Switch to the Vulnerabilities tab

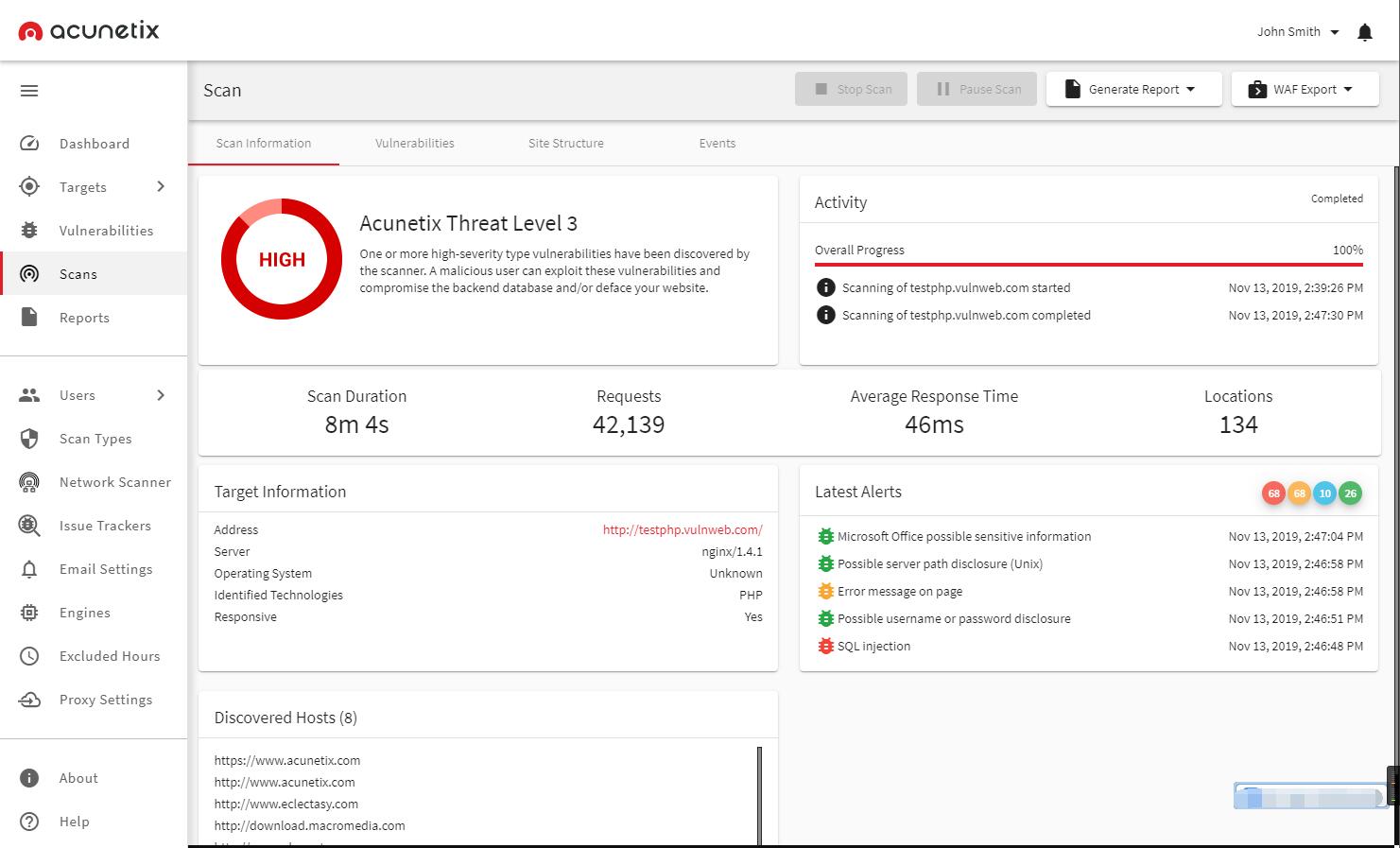click(415, 144)
